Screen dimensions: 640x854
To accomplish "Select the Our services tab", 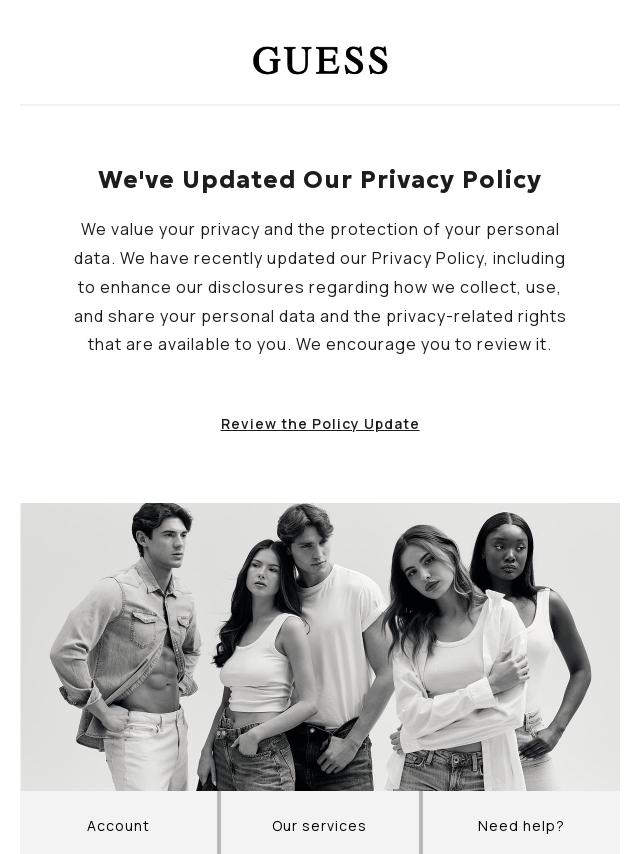I will [x=319, y=825].
